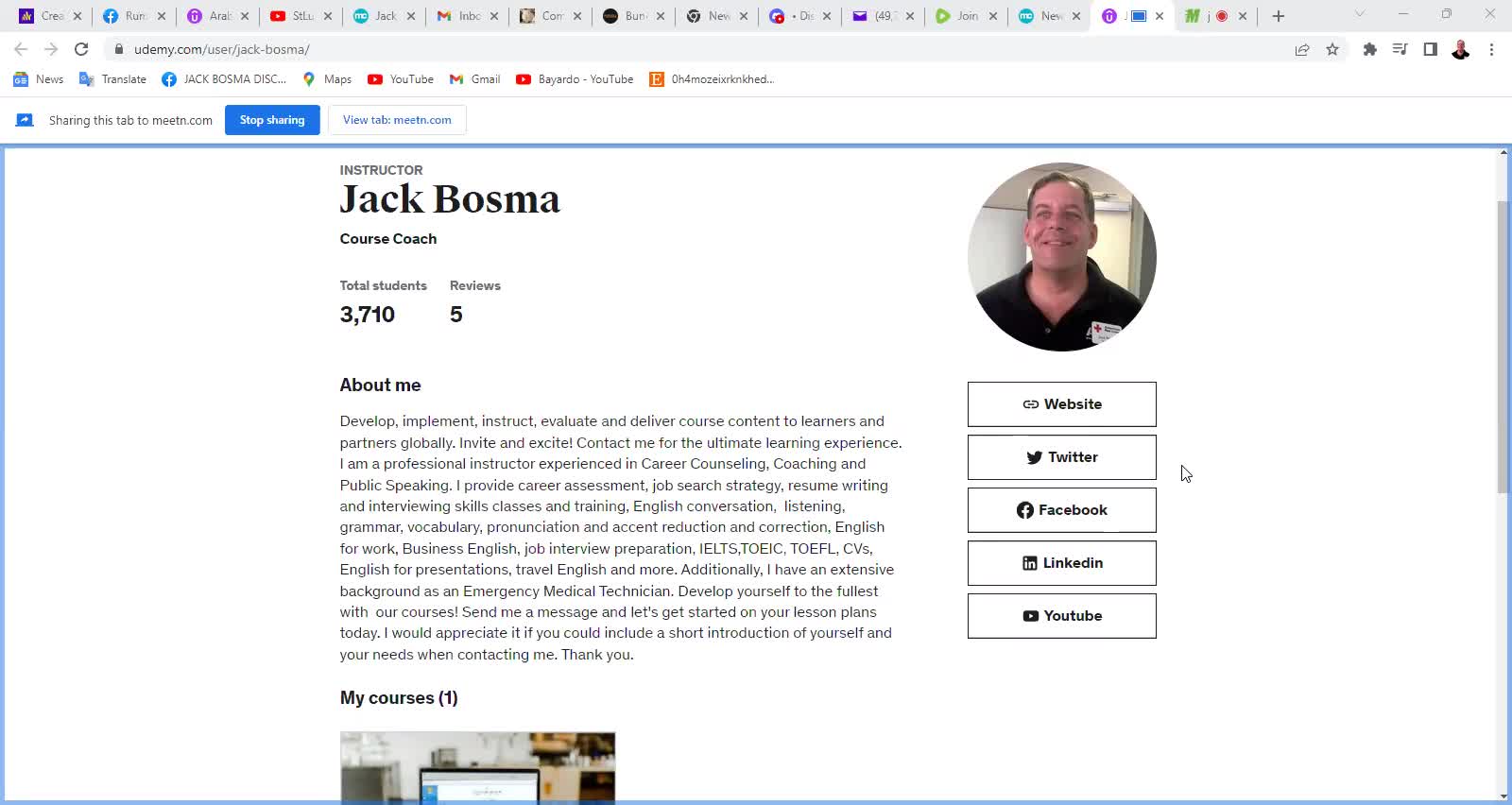Click the Stop sharing button
This screenshot has height=805, width=1512.
pyautogui.click(x=272, y=120)
